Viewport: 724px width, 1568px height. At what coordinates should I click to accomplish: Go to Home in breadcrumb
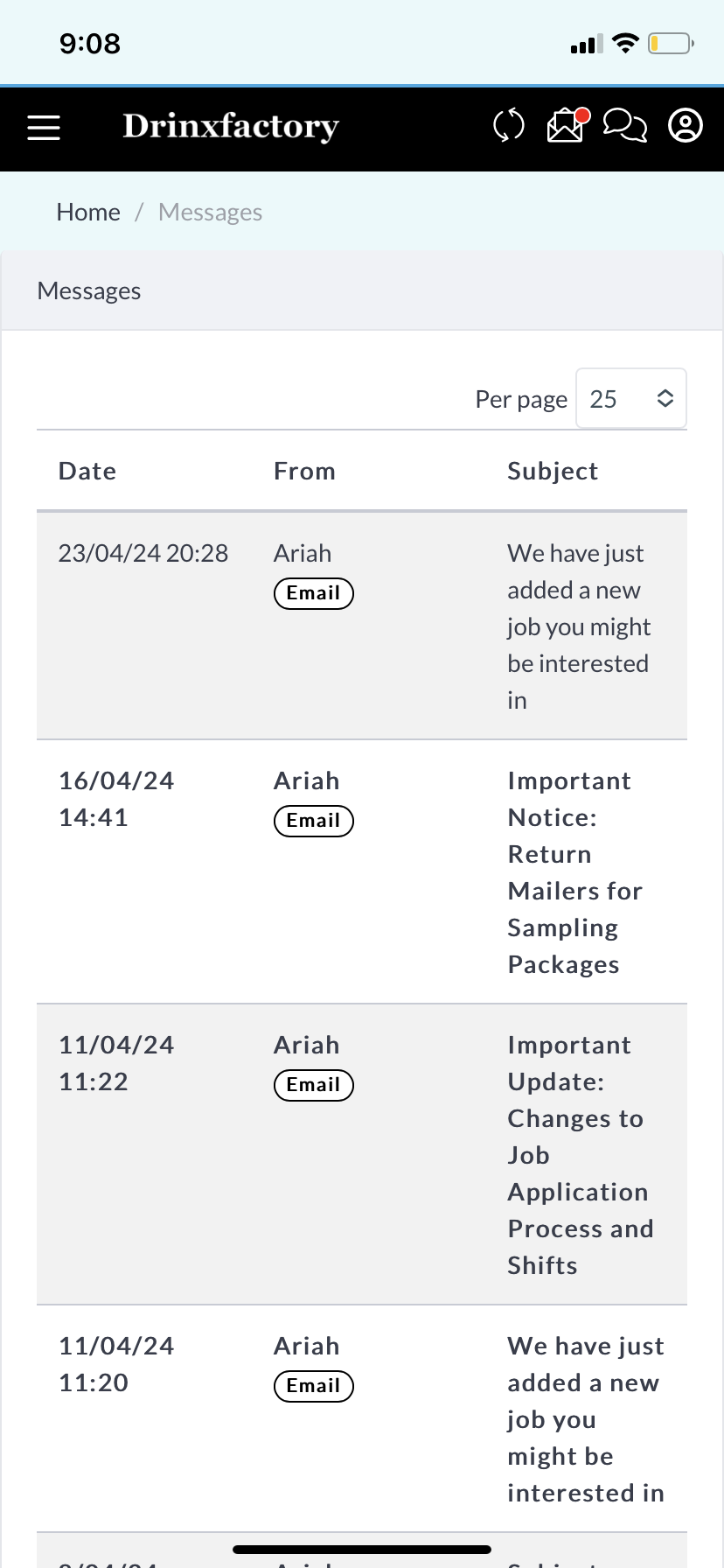point(88,212)
